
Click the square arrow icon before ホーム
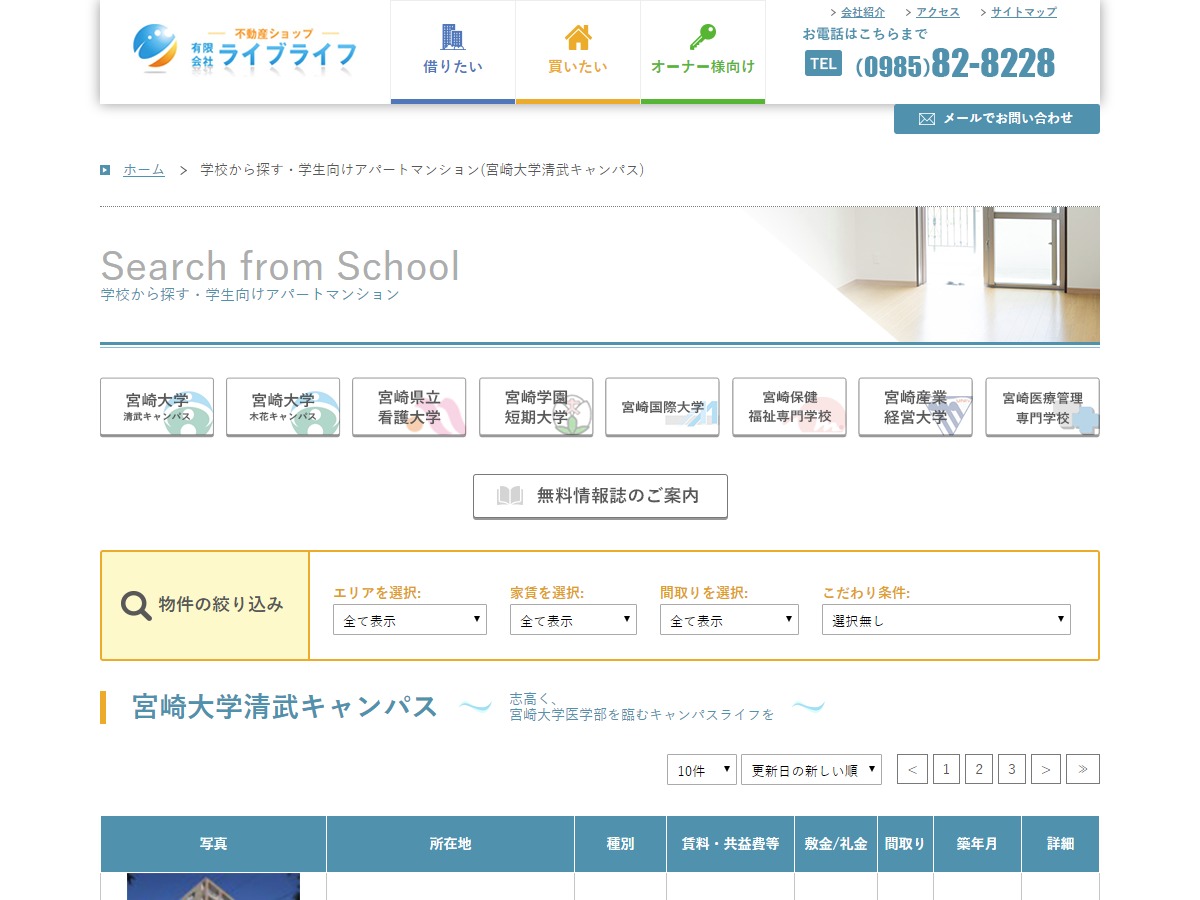(105, 170)
